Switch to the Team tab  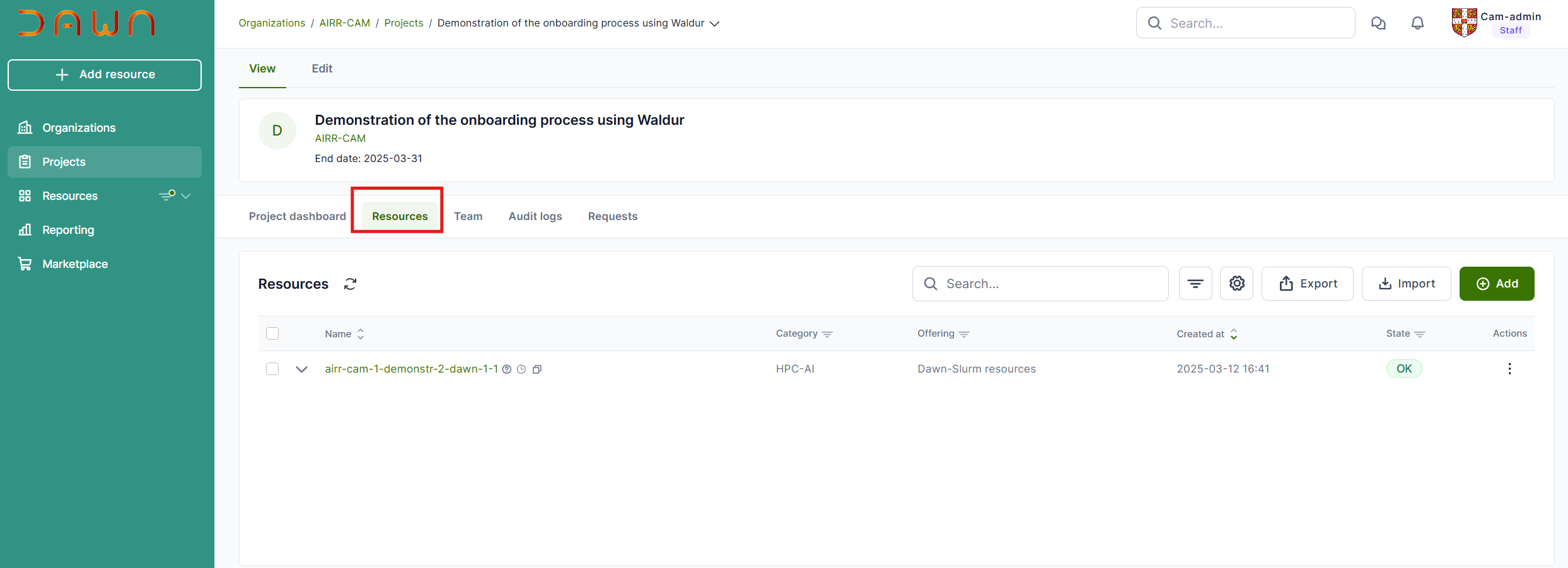(468, 216)
